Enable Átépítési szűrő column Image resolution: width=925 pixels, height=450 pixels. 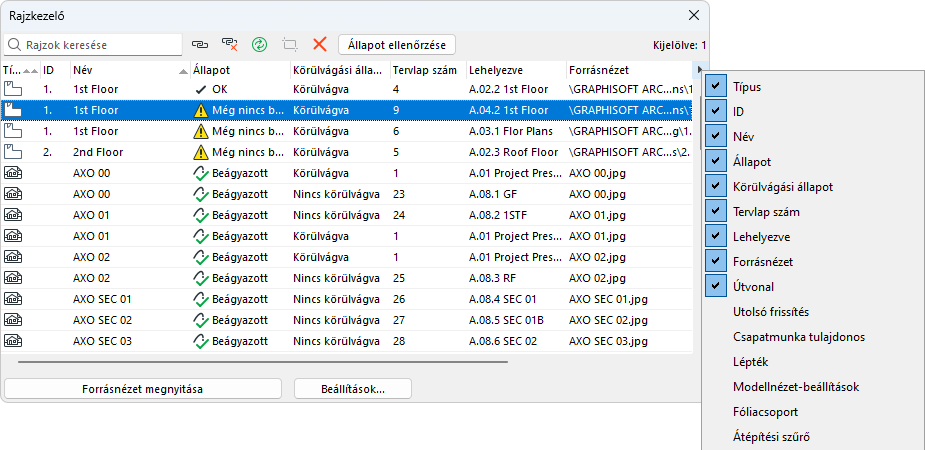tap(771, 437)
